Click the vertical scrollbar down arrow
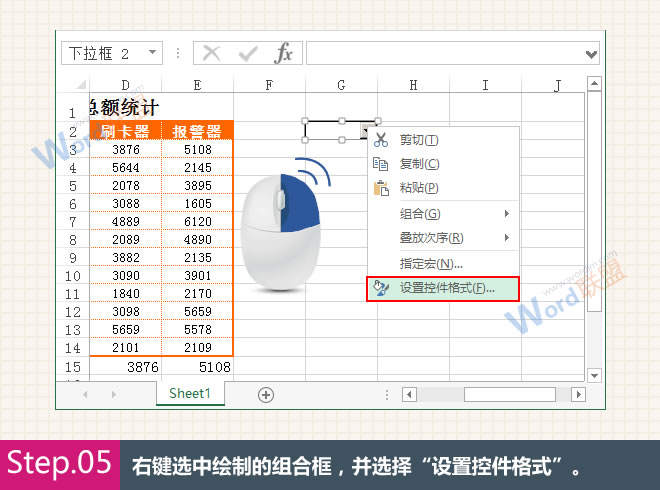This screenshot has width=660, height=490. (x=592, y=374)
